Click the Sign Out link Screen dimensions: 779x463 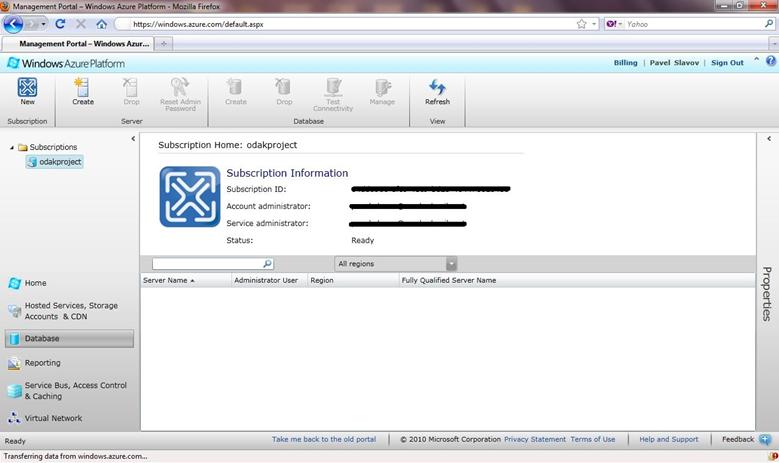[x=727, y=63]
